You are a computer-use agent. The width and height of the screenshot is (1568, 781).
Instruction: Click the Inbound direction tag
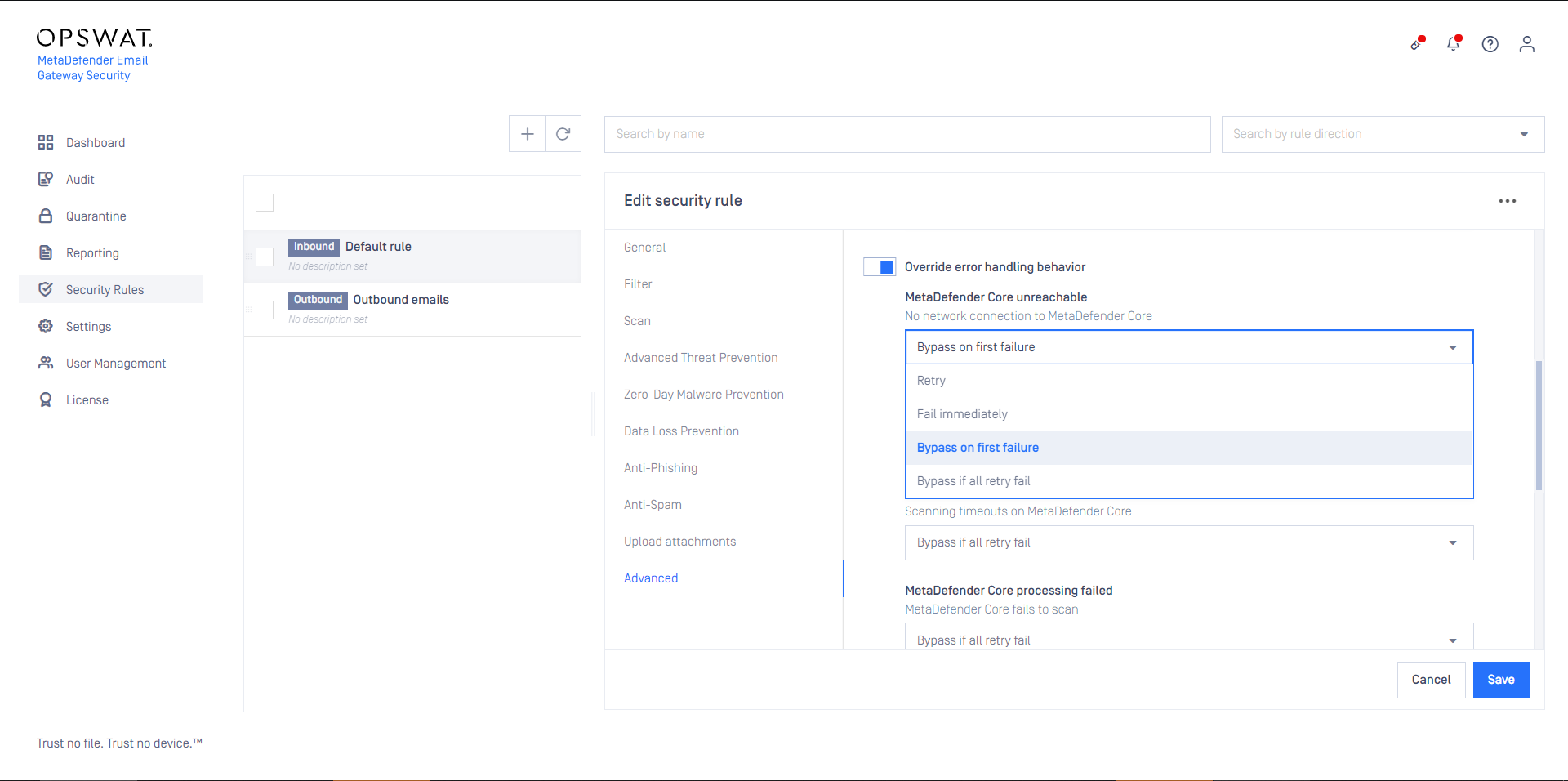(314, 247)
